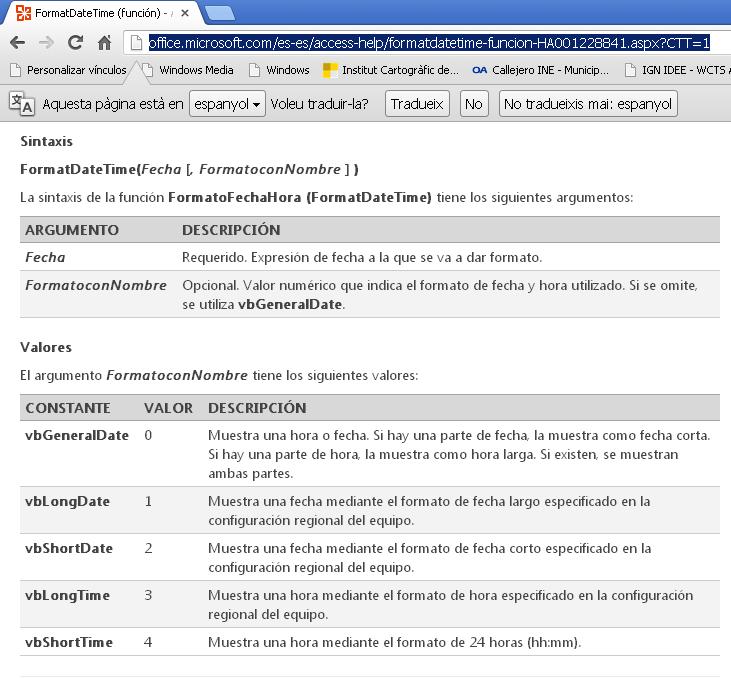Select the FormatDateTime (función) tab
The width and height of the screenshot is (731, 678).
click(x=101, y=13)
